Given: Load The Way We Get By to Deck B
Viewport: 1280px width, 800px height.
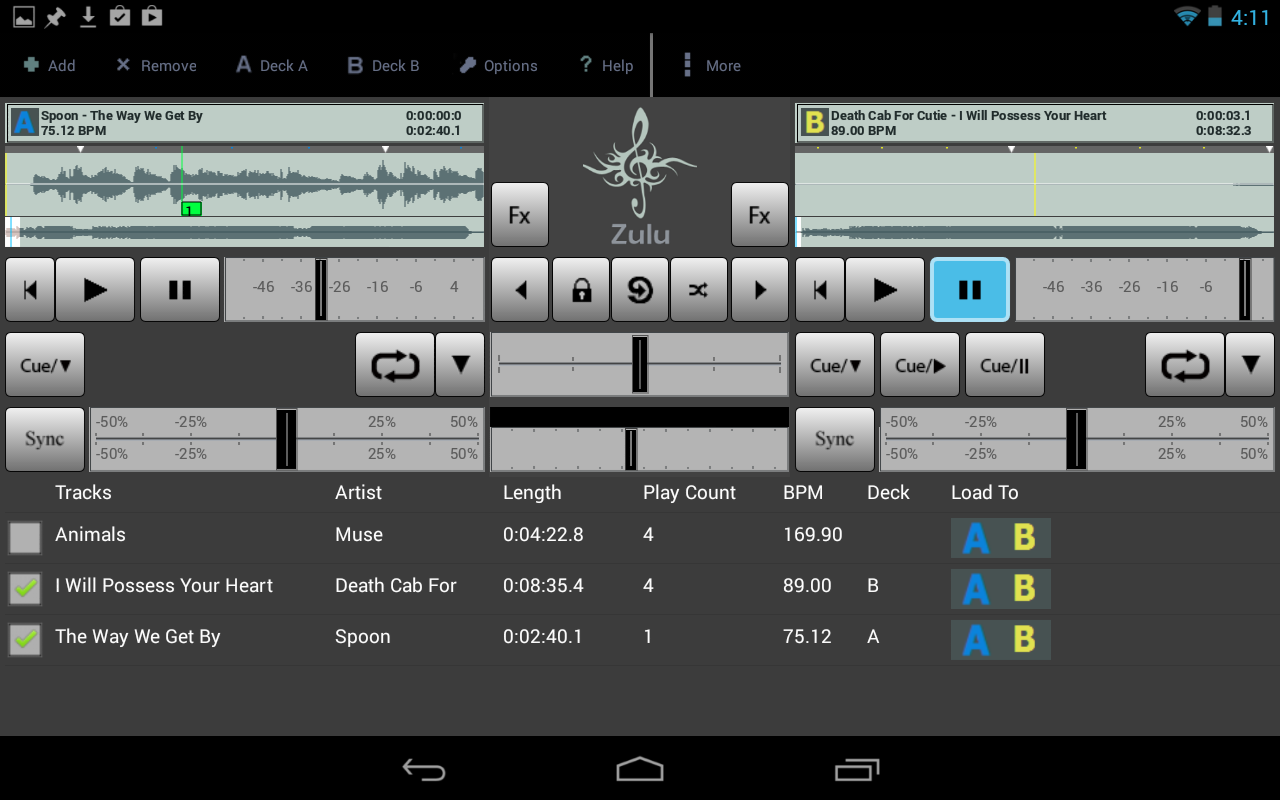Looking at the screenshot, I should click(x=1025, y=640).
